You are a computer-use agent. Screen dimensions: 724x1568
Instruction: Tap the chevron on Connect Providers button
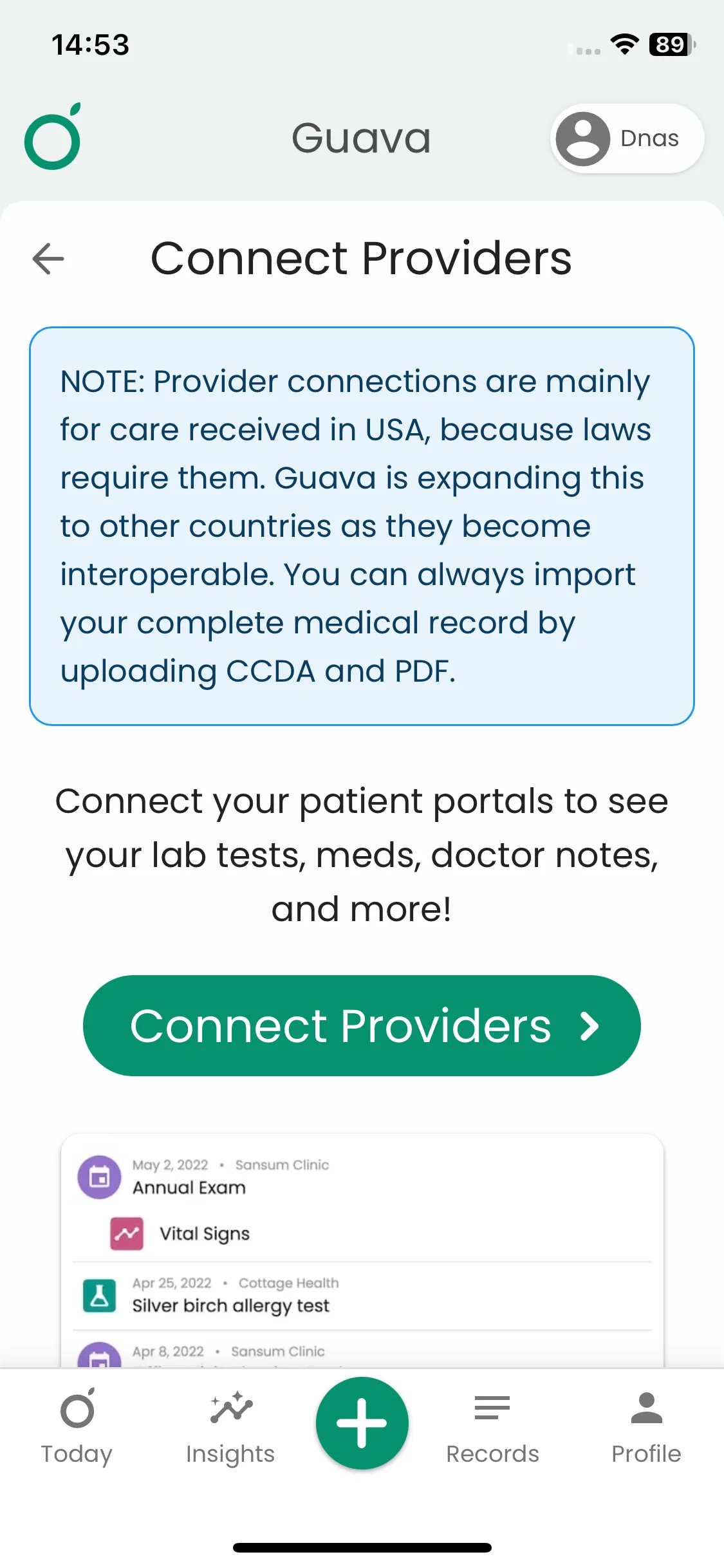coord(589,1026)
